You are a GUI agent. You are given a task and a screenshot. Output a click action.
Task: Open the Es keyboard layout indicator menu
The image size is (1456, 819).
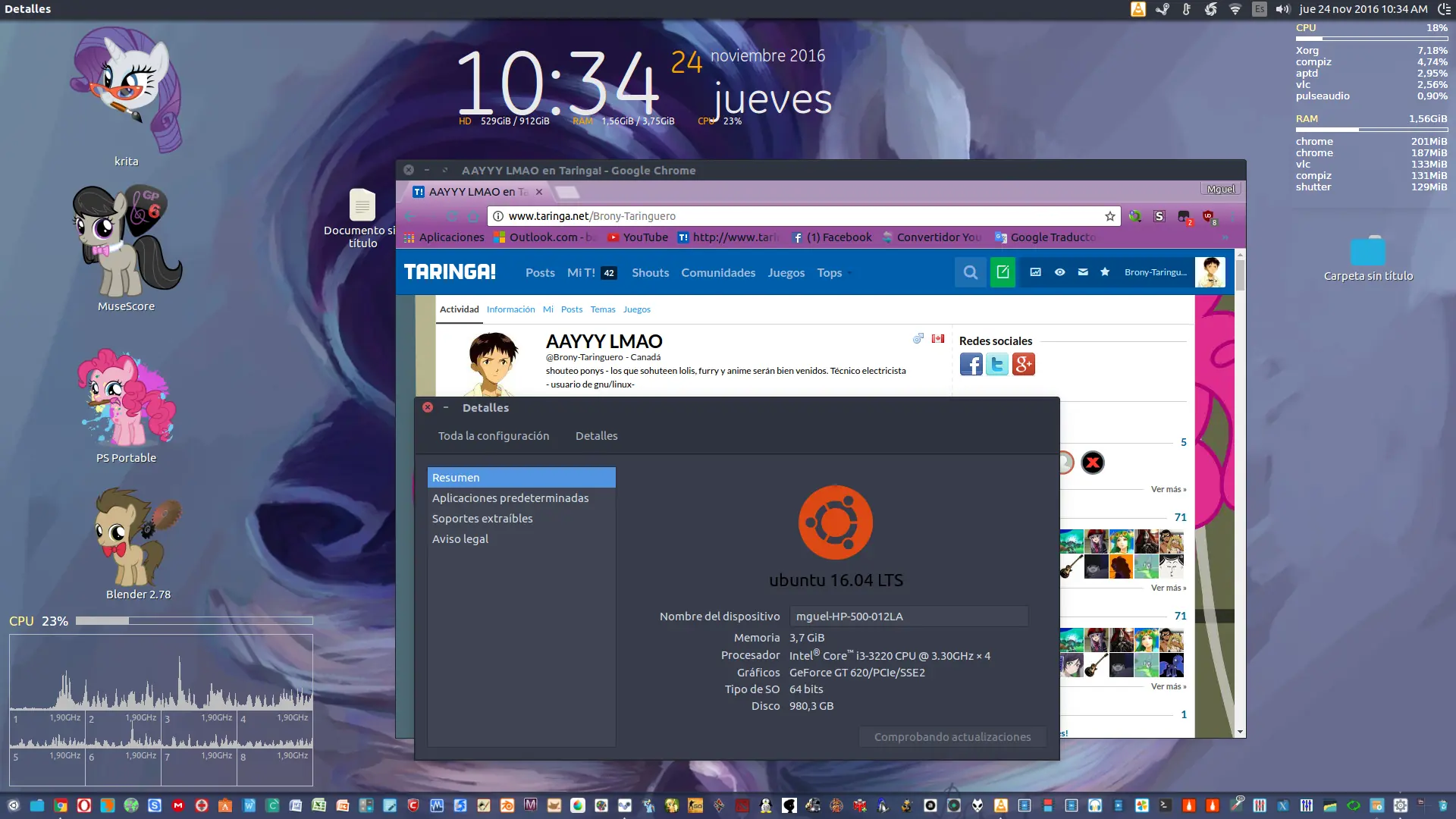(1259, 9)
